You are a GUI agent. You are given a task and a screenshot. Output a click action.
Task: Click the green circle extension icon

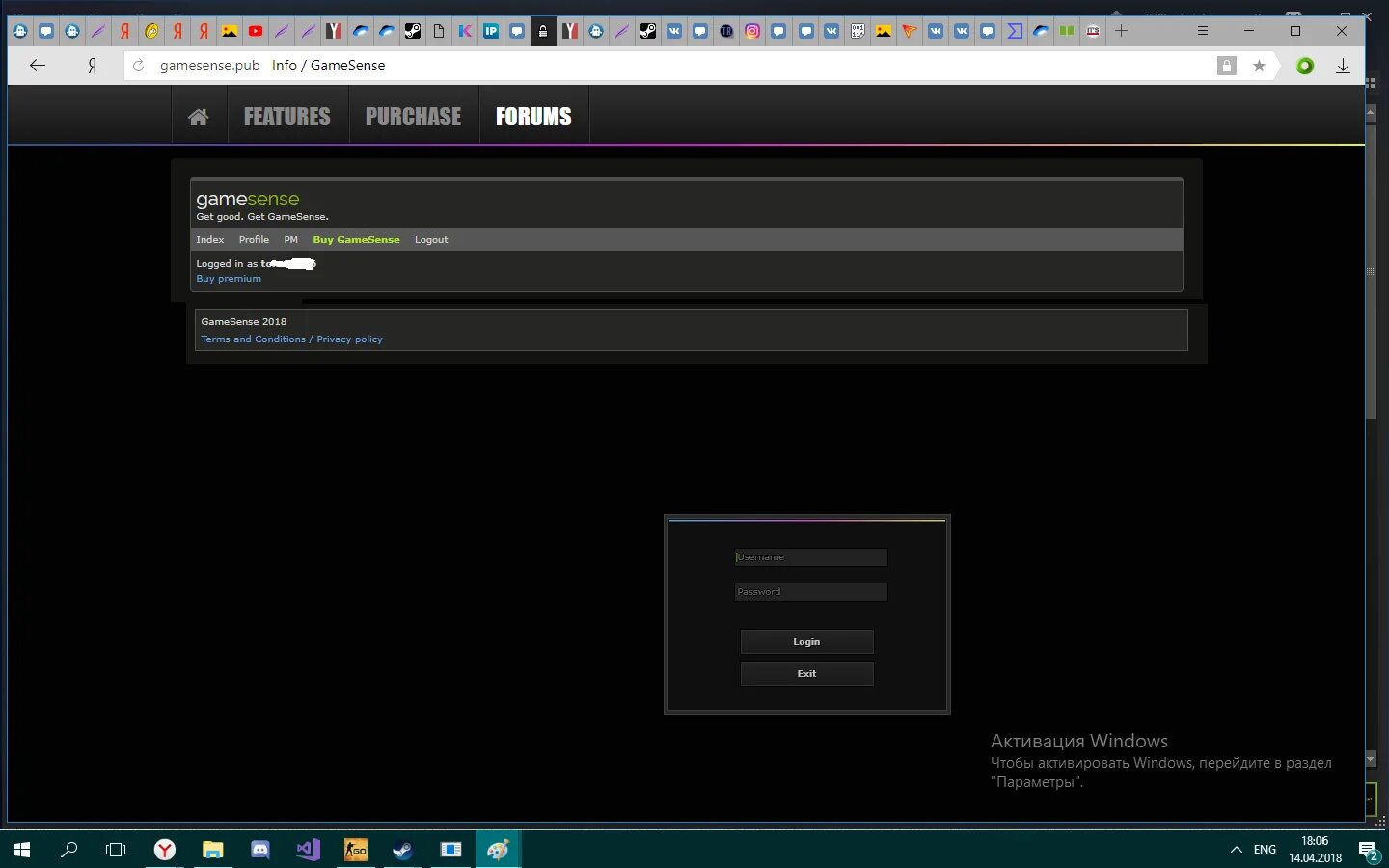[1304, 66]
